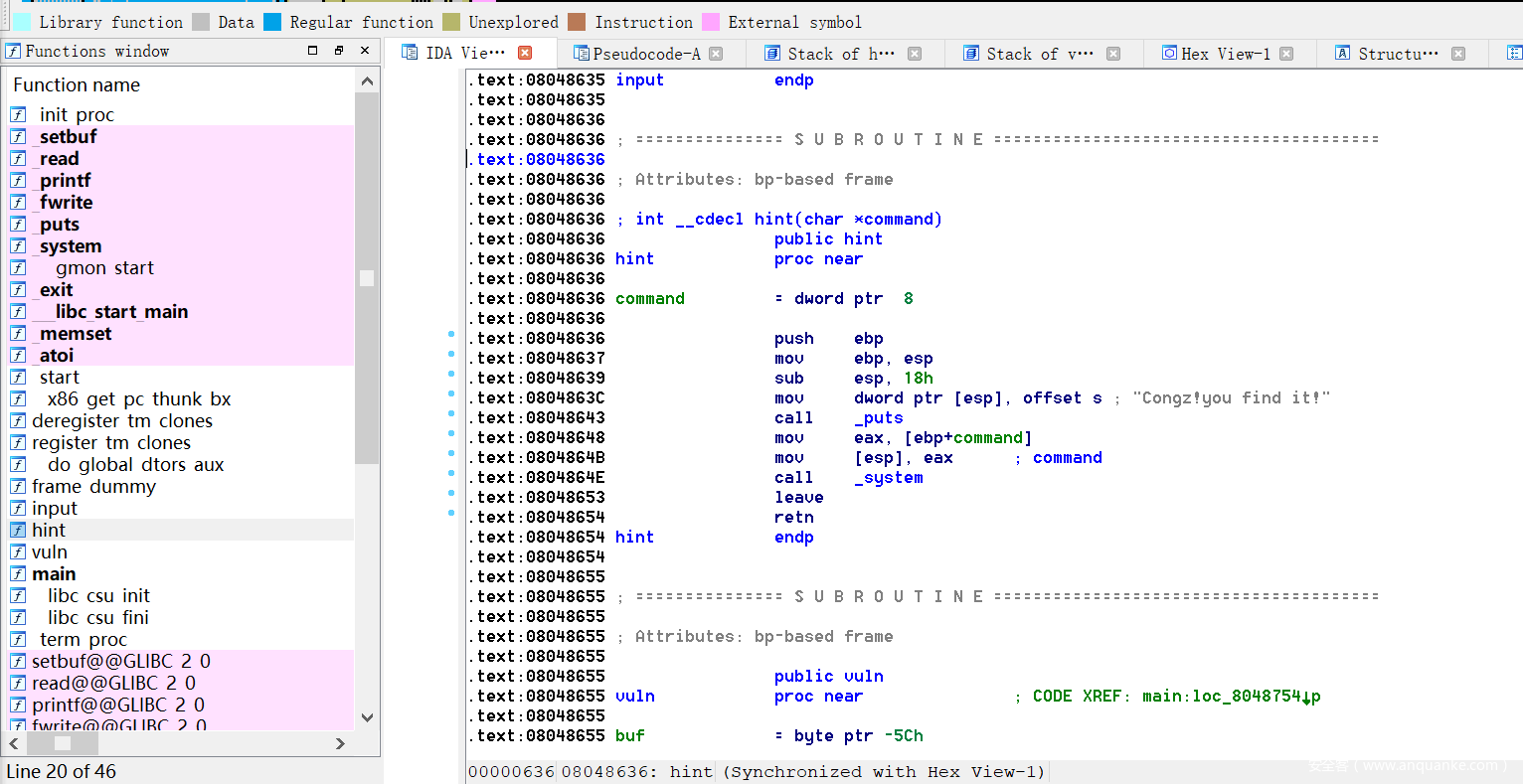The height and width of the screenshot is (784, 1523).
Task: Click the function icon beside _system
Action: 18,246
